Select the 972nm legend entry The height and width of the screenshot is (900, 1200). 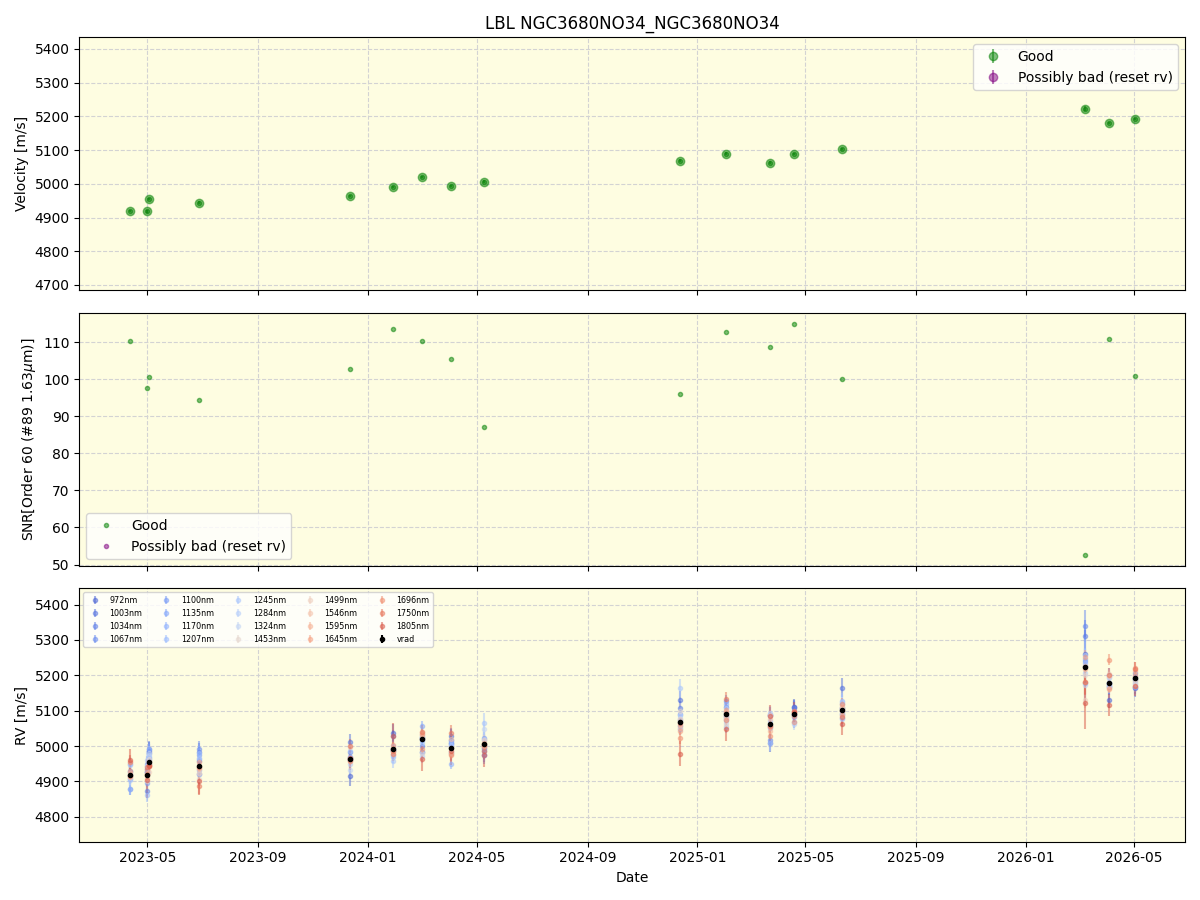pyautogui.click(x=117, y=600)
